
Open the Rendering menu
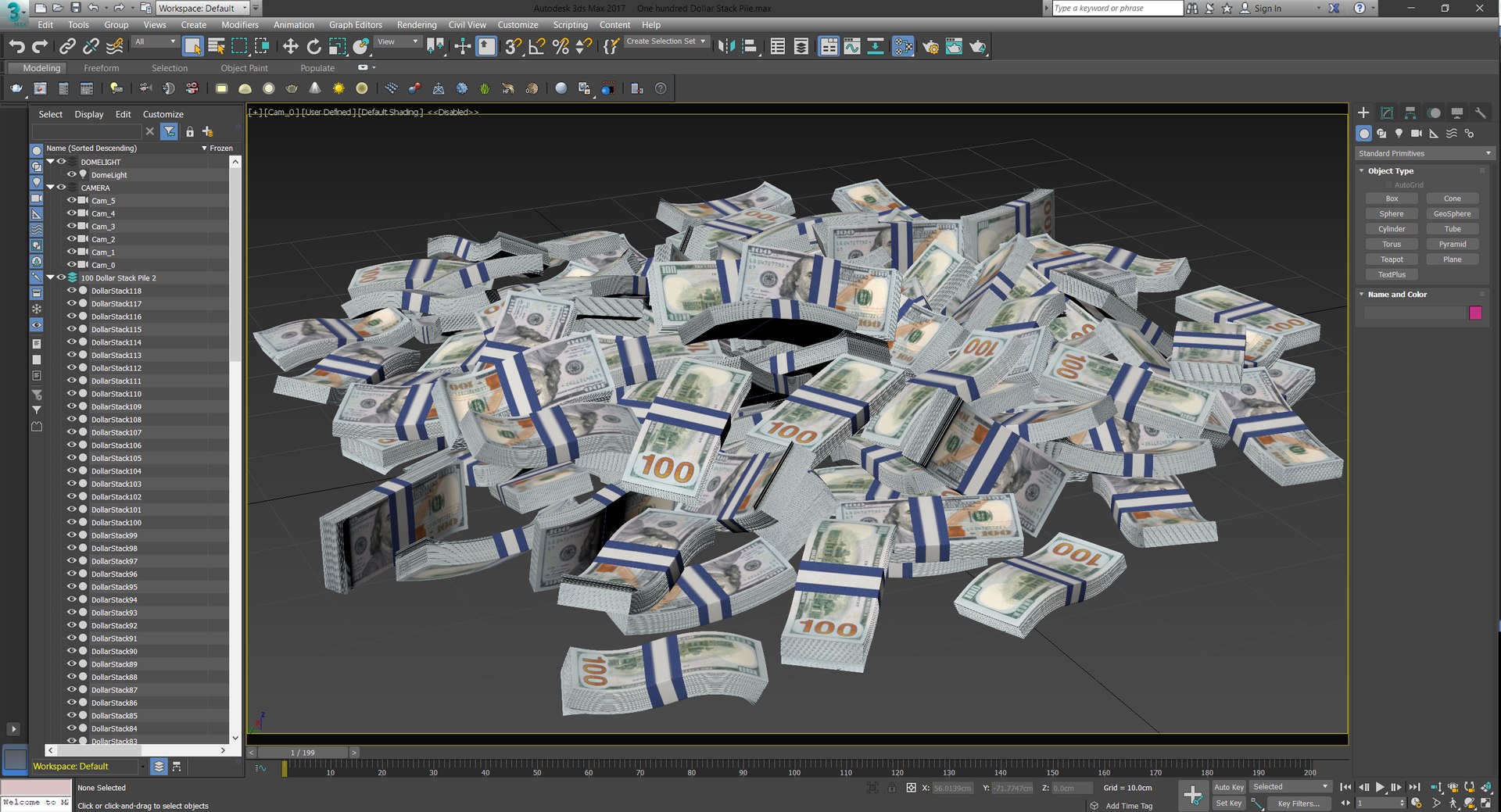coord(417,25)
